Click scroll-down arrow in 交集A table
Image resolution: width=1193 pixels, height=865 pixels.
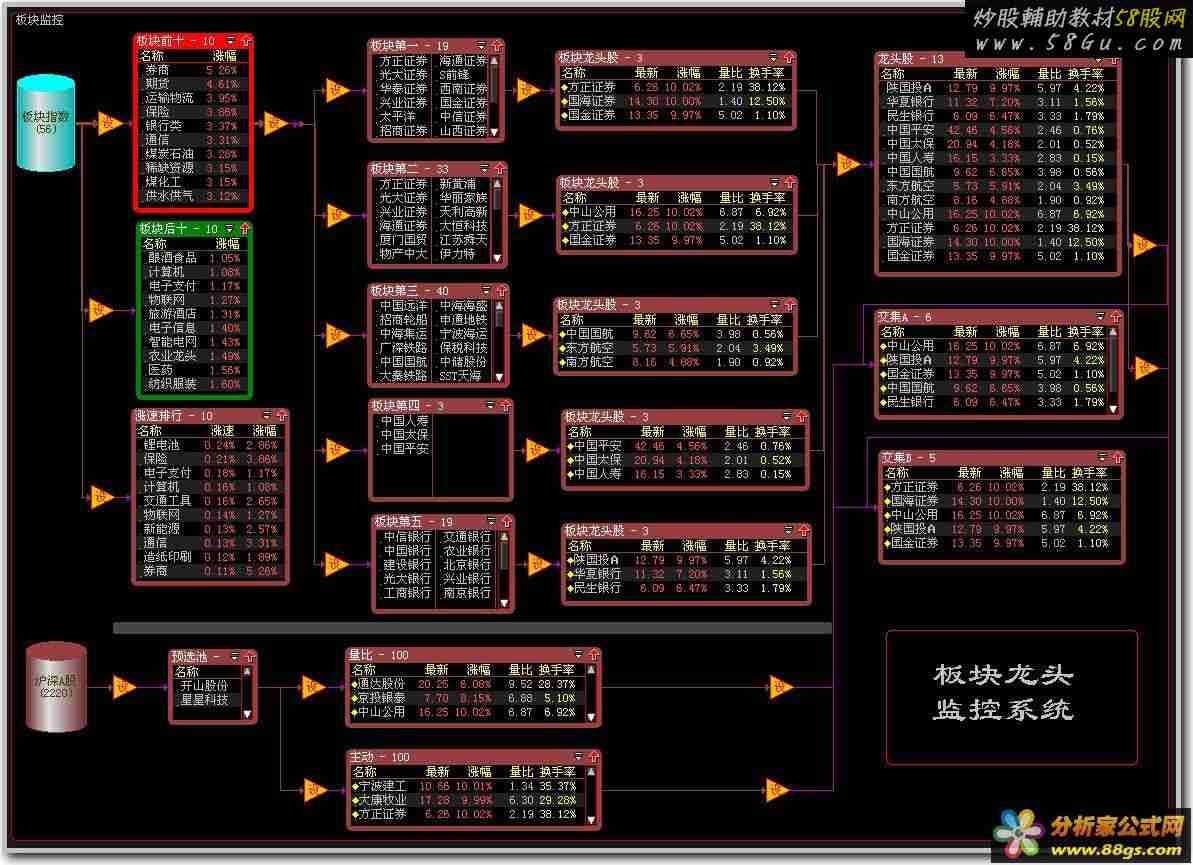1112,409
